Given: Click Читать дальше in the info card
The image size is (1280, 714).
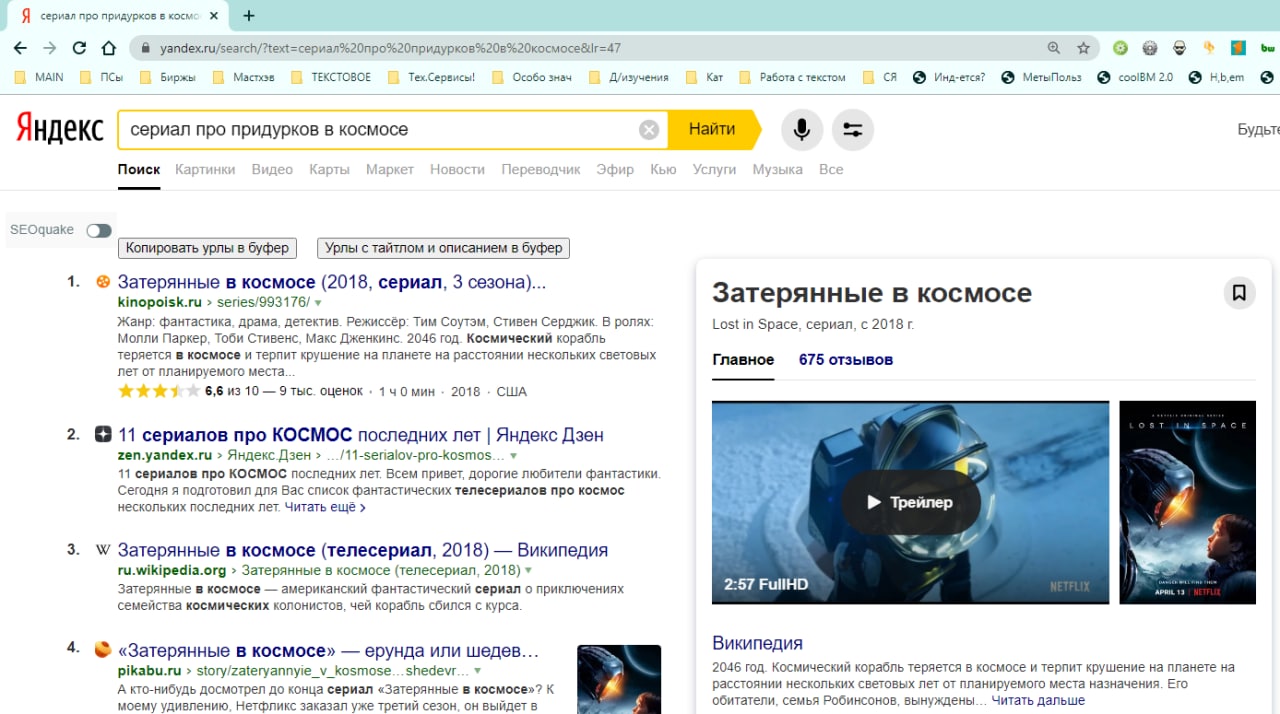Looking at the screenshot, I should click(1038, 700).
